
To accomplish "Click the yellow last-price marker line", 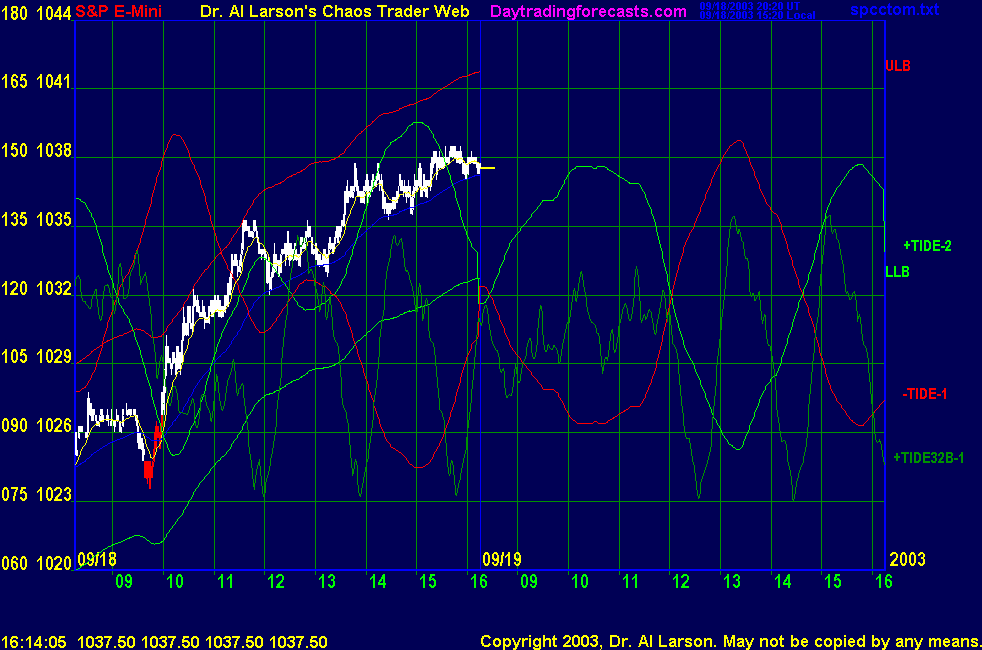I will tap(487, 168).
